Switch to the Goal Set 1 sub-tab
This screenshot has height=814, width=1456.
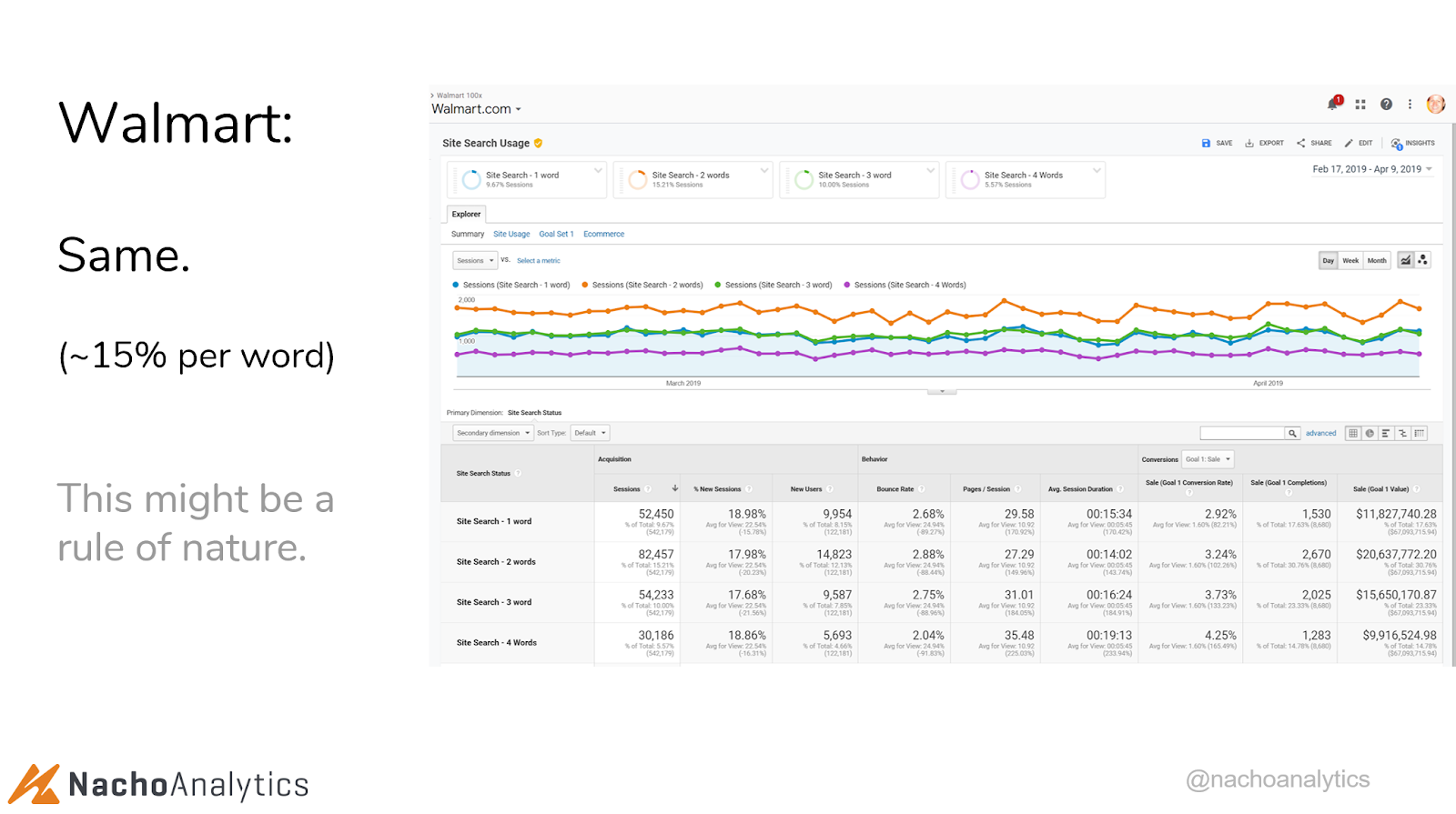tap(556, 235)
